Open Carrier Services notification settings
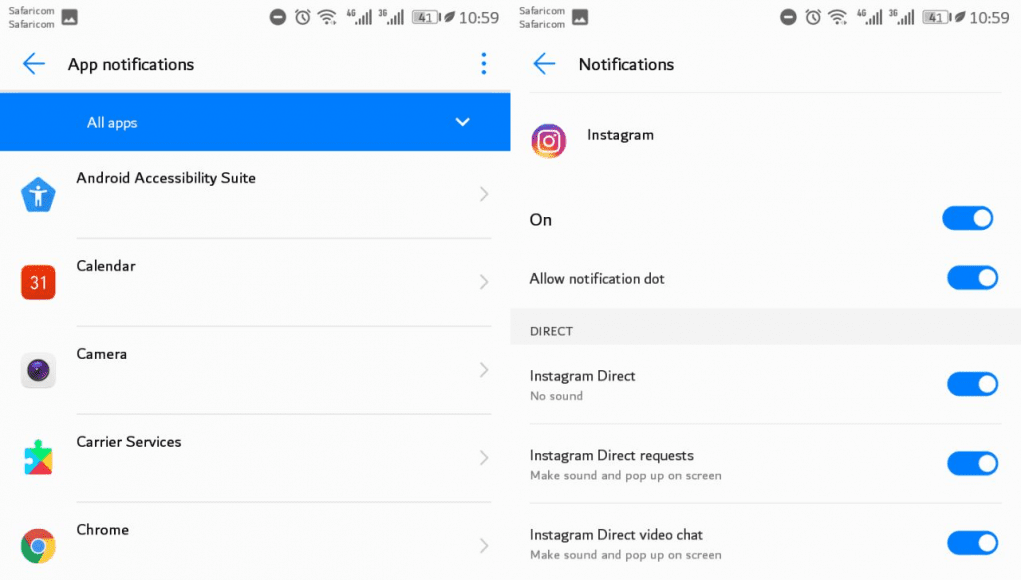 point(255,458)
